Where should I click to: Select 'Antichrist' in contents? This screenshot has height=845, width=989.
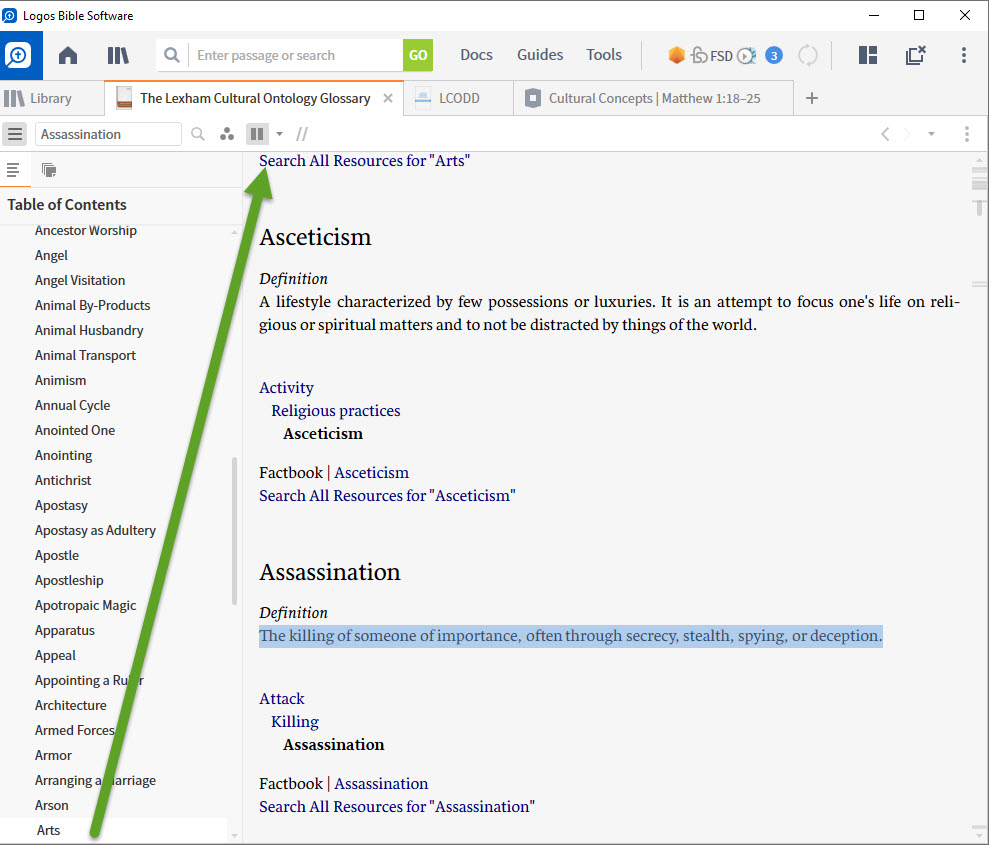tap(63, 481)
